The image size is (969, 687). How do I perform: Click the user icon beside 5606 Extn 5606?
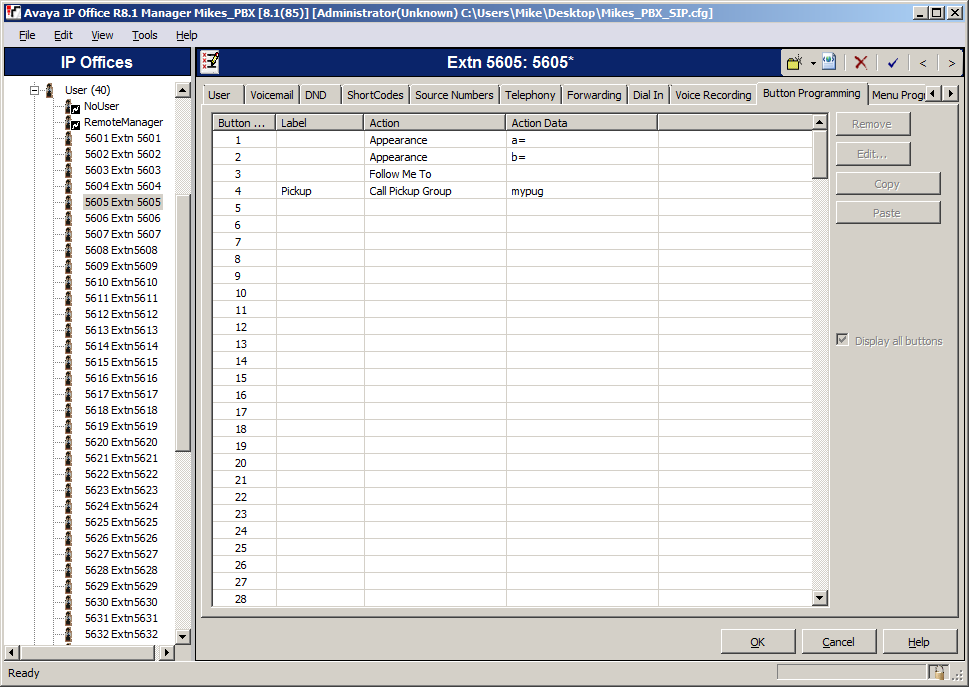click(x=69, y=219)
